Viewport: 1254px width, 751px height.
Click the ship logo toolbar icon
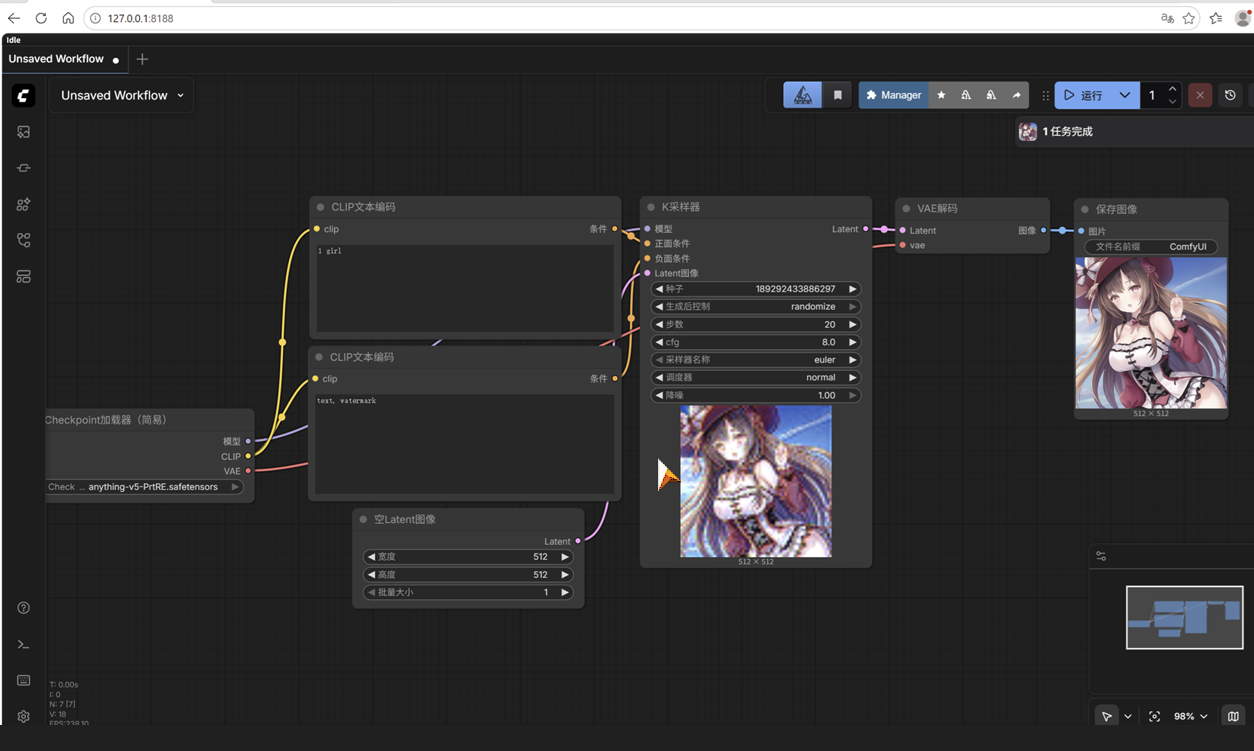803,95
